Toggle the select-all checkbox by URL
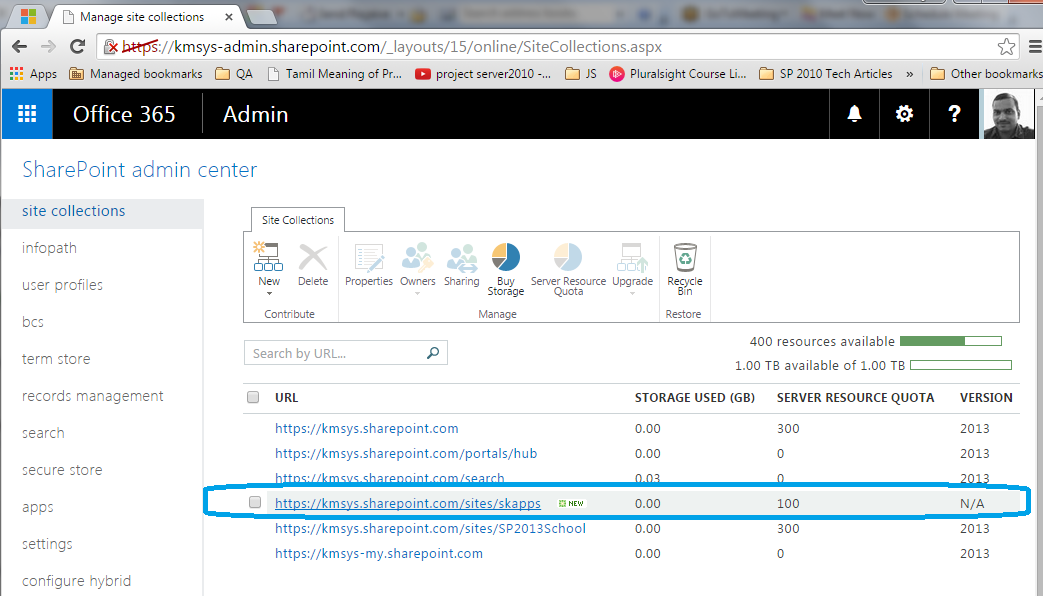 [253, 397]
